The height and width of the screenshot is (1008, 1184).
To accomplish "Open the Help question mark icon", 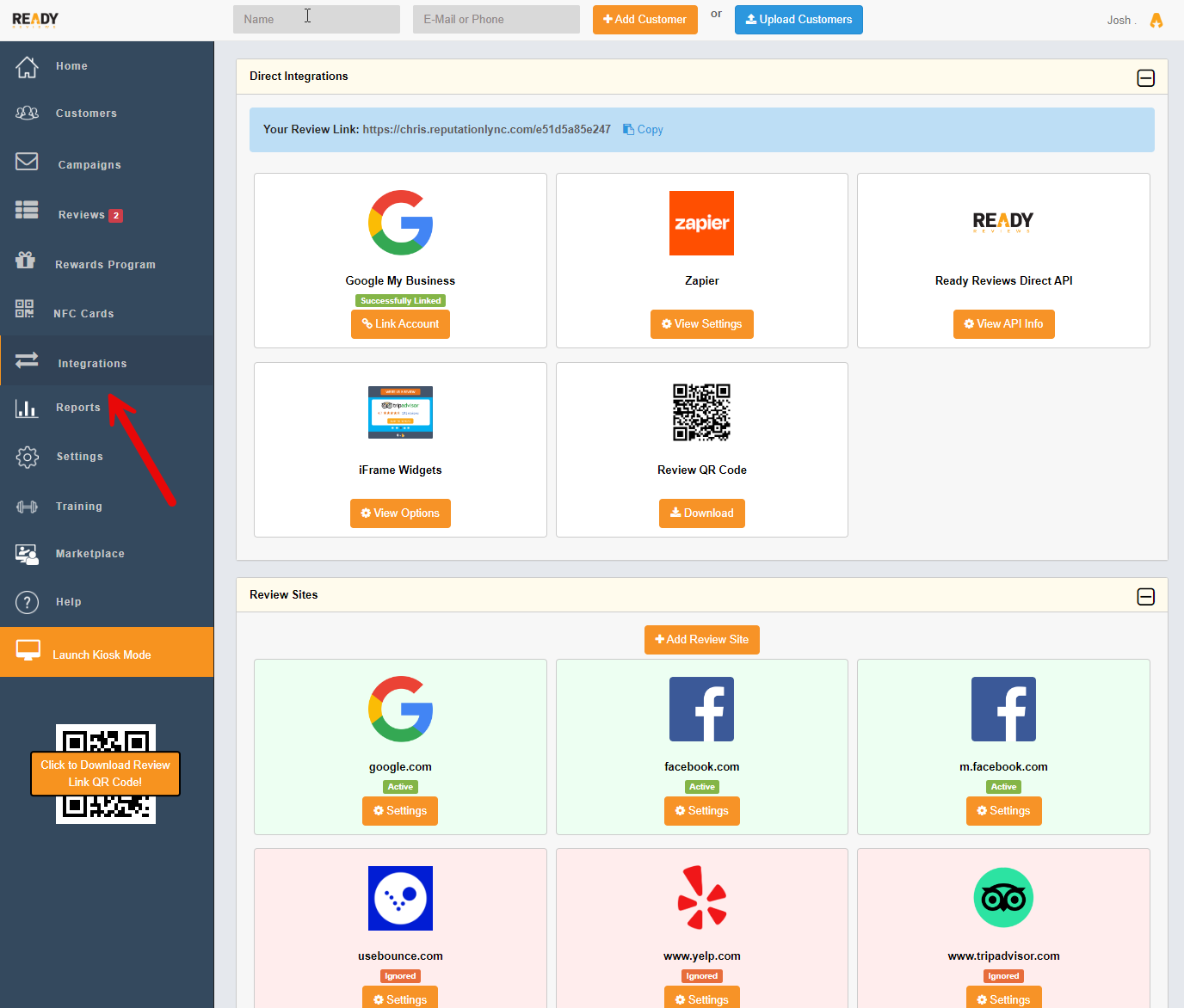I will [x=28, y=602].
